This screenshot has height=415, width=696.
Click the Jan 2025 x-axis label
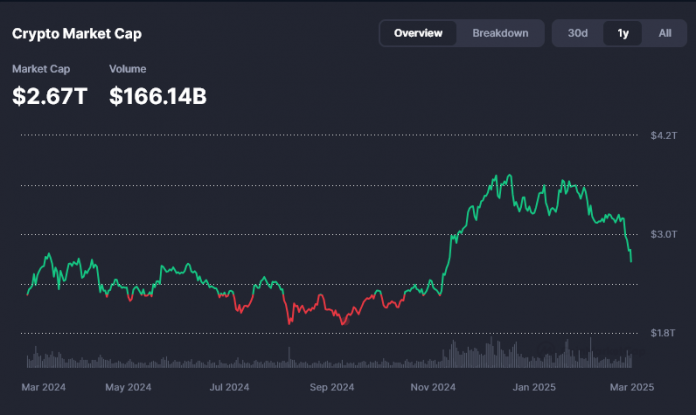536,386
